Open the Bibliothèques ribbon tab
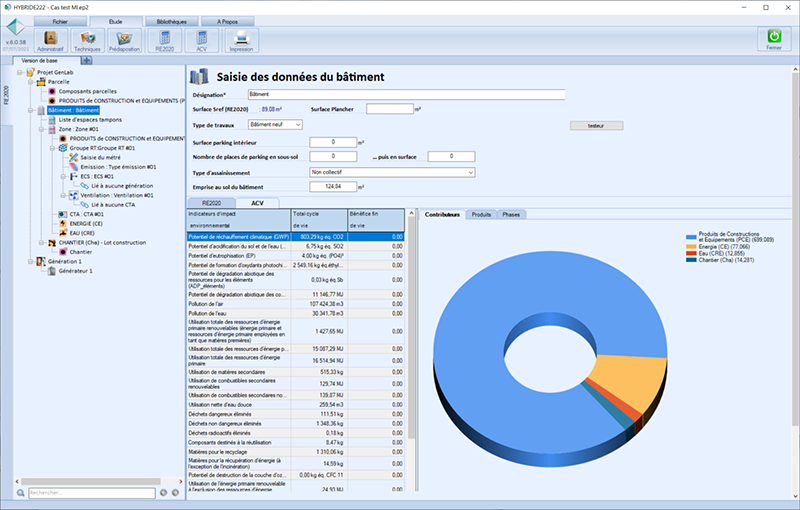Screen dimensions: 800x510 coord(171,21)
